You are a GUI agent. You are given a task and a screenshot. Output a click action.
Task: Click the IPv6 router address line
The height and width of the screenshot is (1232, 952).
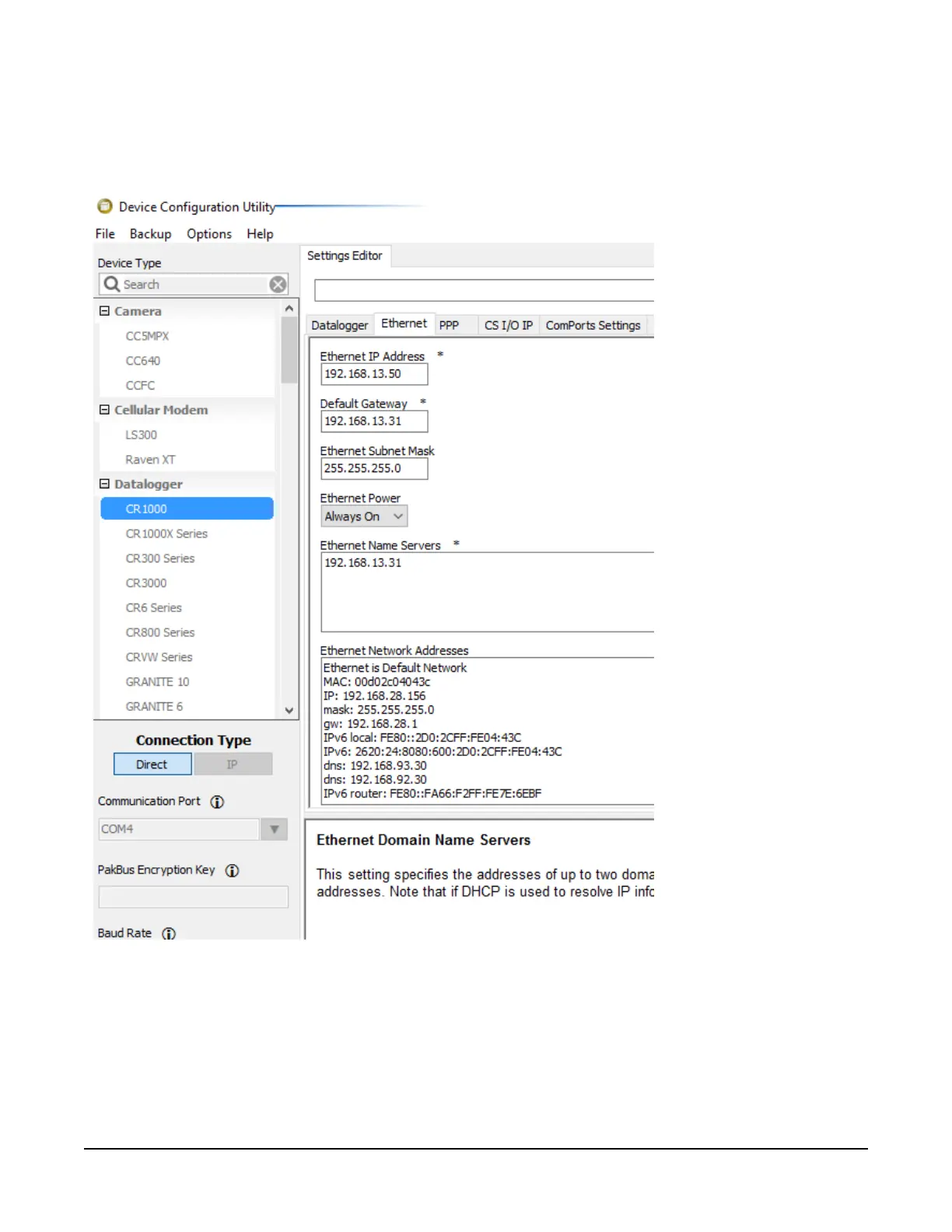432,794
